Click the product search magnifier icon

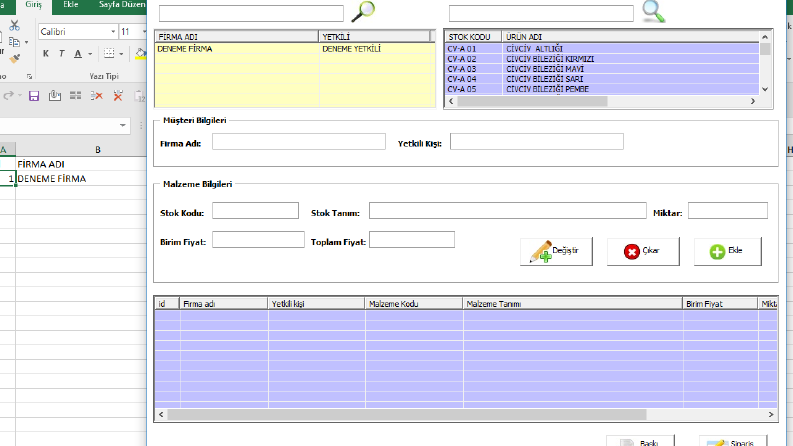coord(653,11)
